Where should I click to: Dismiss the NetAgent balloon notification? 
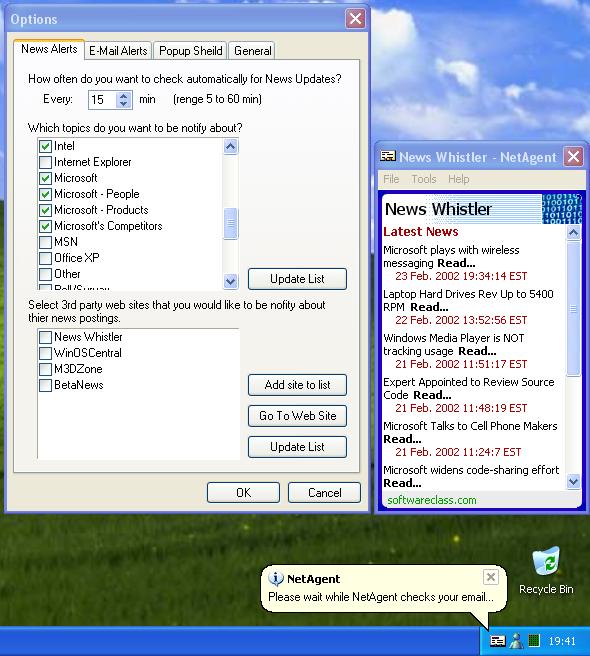490,577
